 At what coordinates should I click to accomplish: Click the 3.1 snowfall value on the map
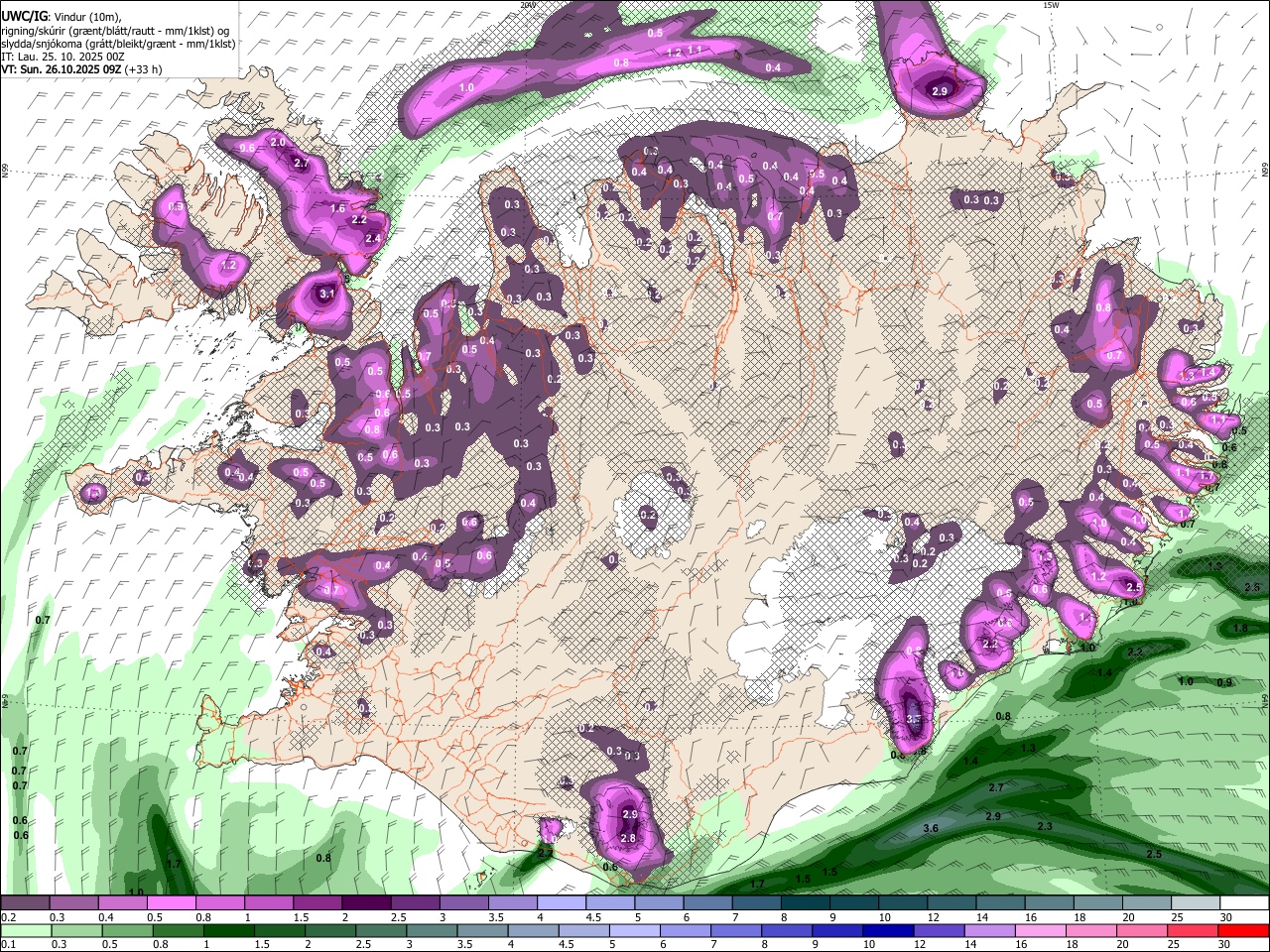(x=328, y=295)
